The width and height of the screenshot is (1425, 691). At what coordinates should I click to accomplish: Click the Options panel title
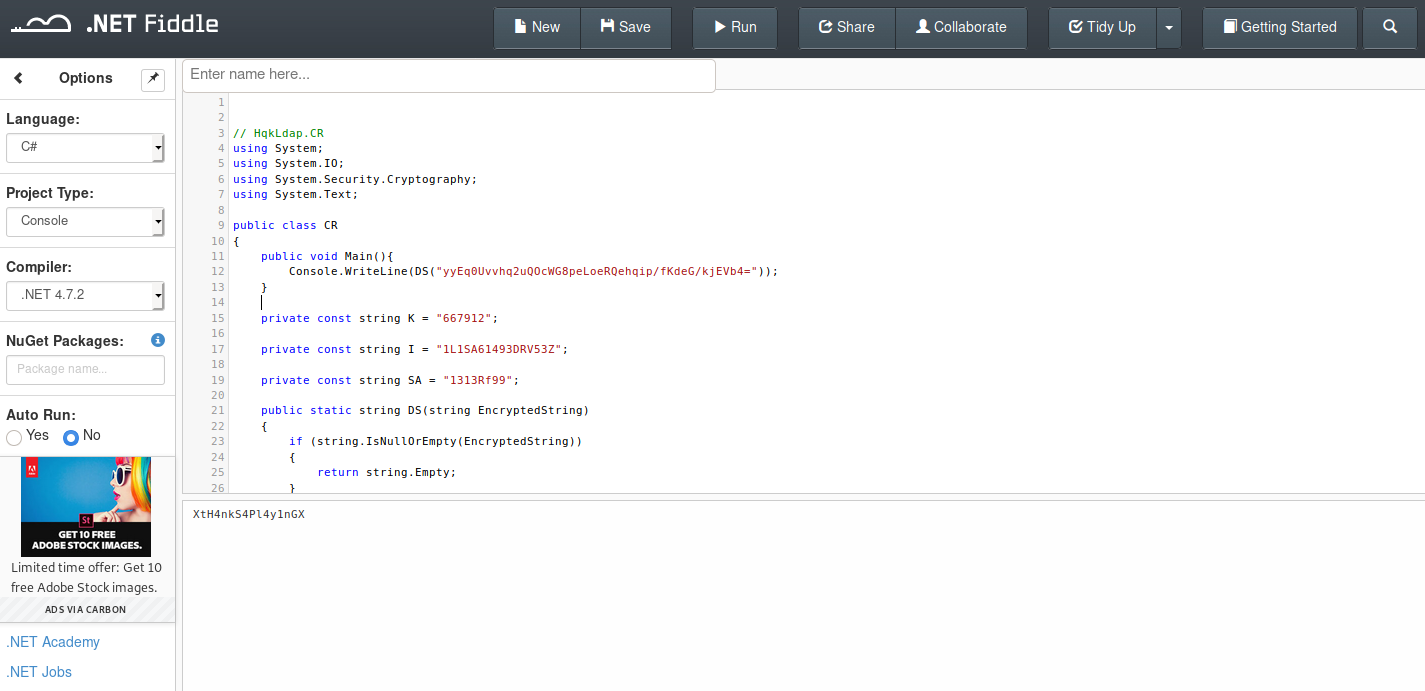click(x=86, y=78)
